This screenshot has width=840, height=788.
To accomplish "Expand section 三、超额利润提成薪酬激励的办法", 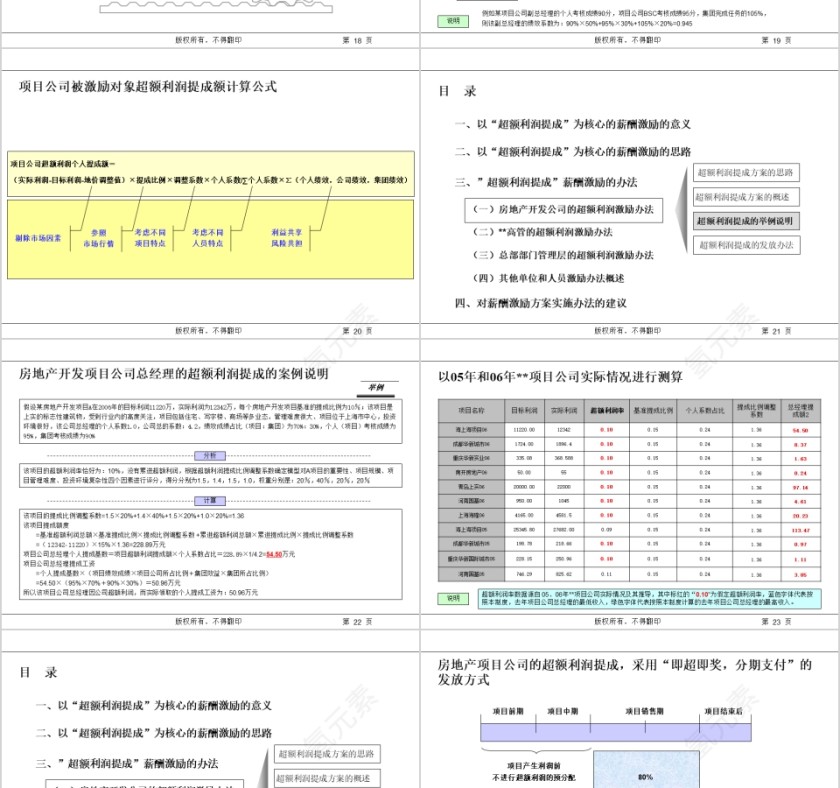I will pos(545,180).
